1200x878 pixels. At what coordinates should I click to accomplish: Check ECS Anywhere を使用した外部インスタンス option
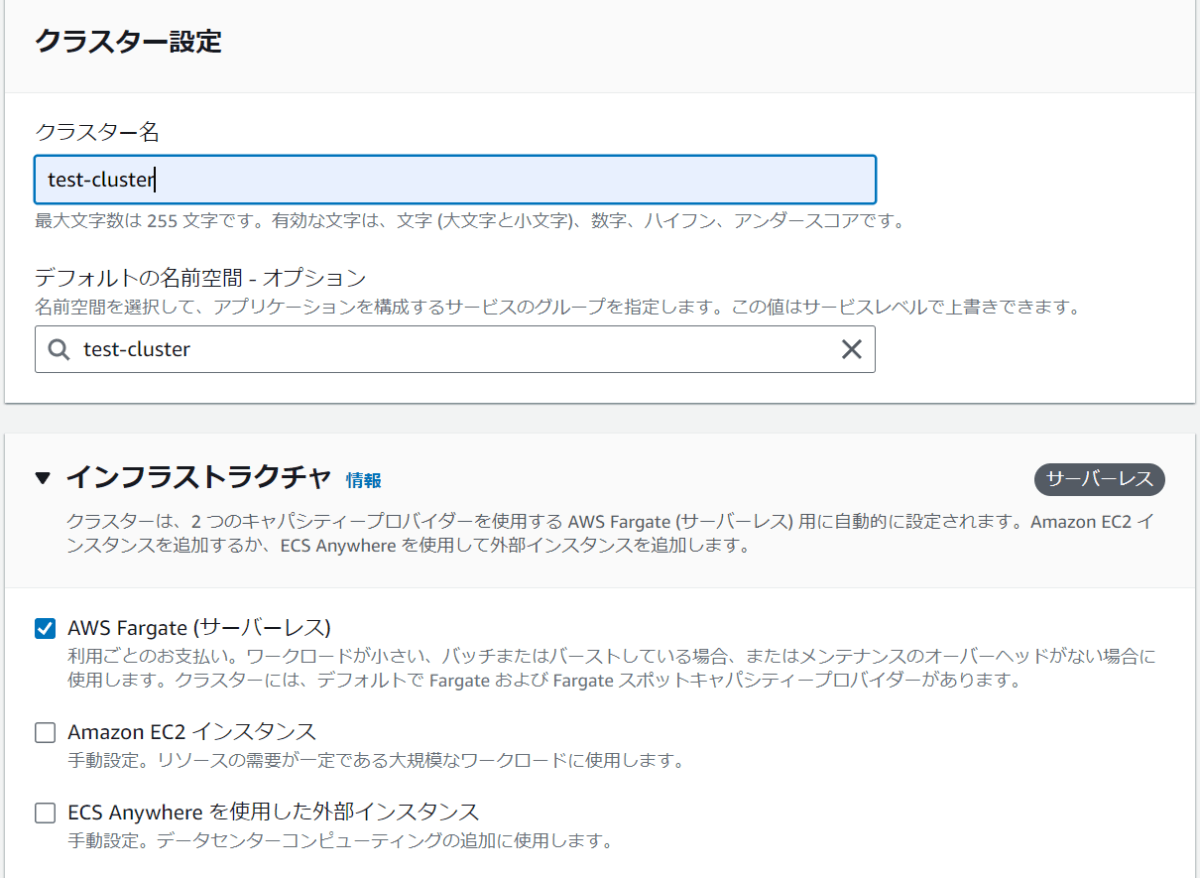pyautogui.click(x=45, y=812)
